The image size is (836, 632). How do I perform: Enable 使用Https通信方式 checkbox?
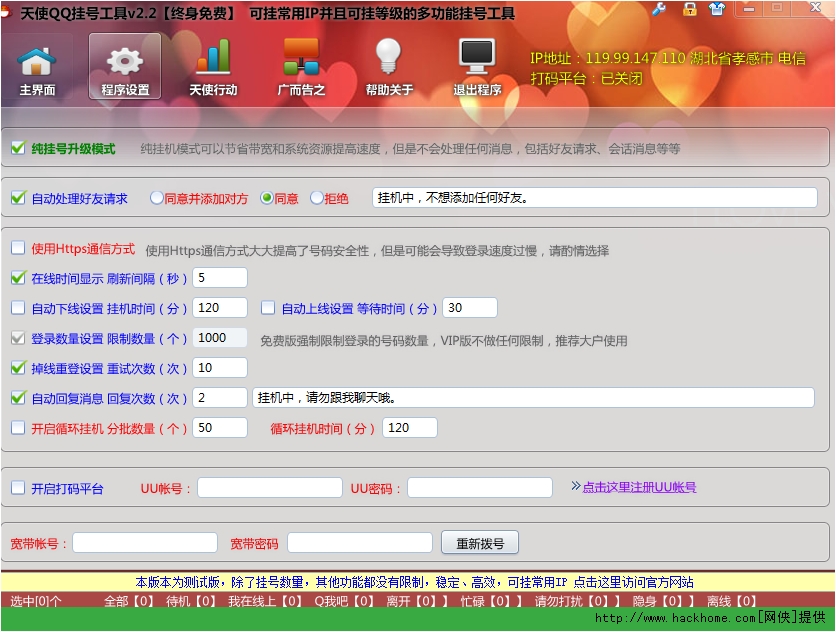[18, 247]
